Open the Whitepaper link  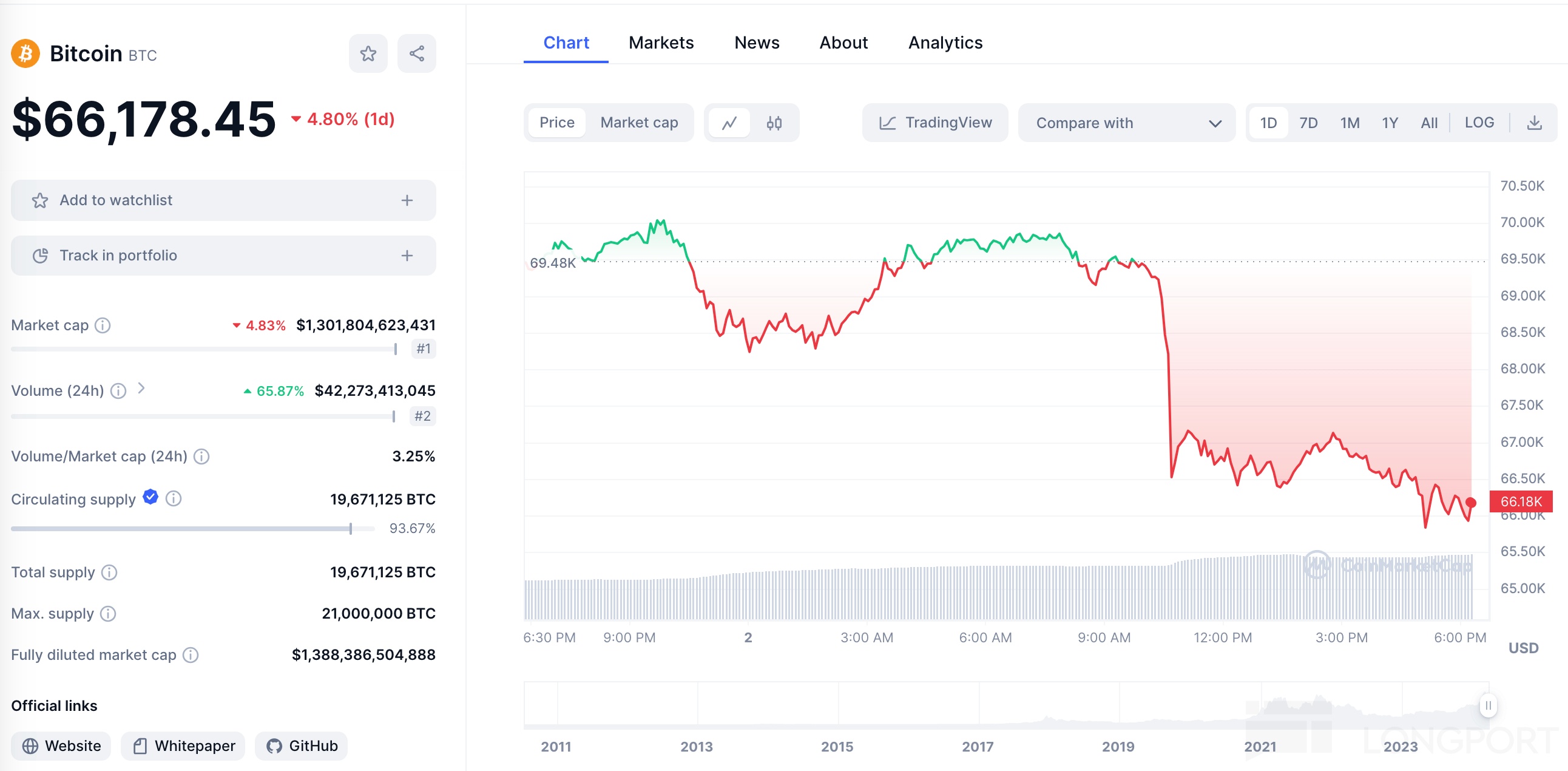183,746
